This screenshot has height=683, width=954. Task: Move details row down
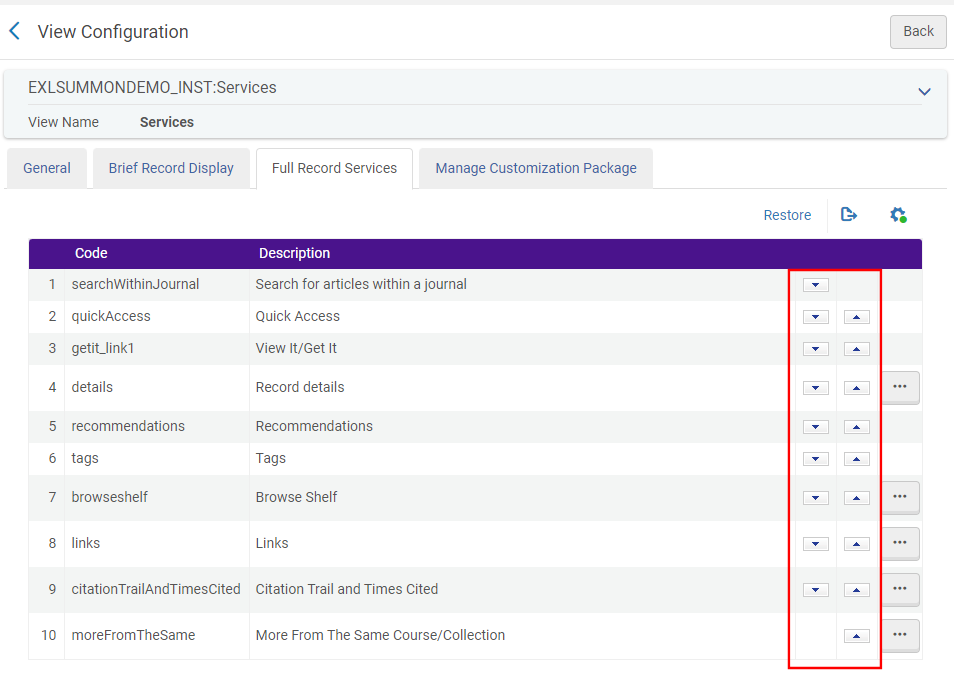(x=815, y=388)
